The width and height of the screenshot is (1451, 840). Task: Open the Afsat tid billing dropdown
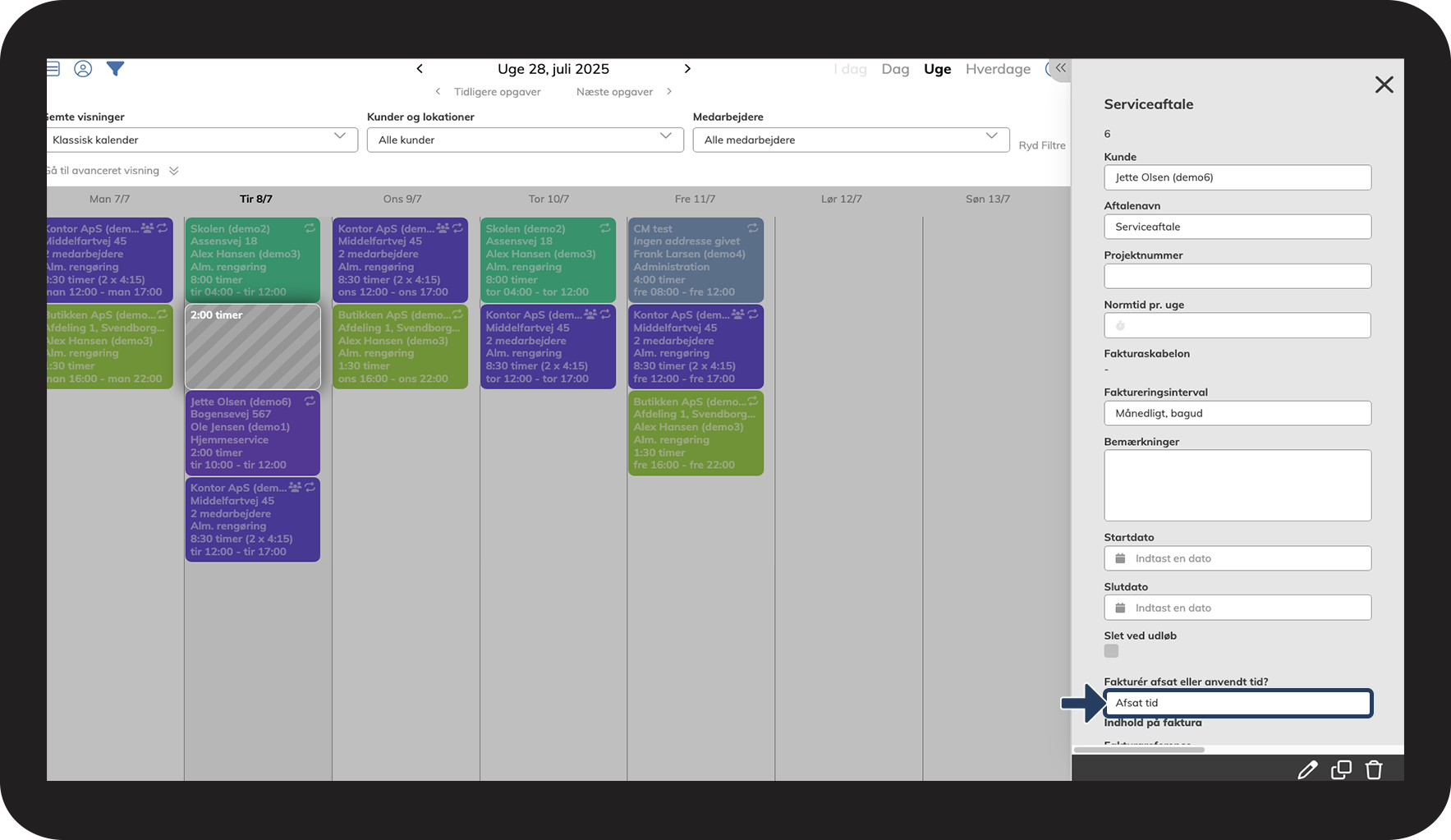coord(1237,703)
